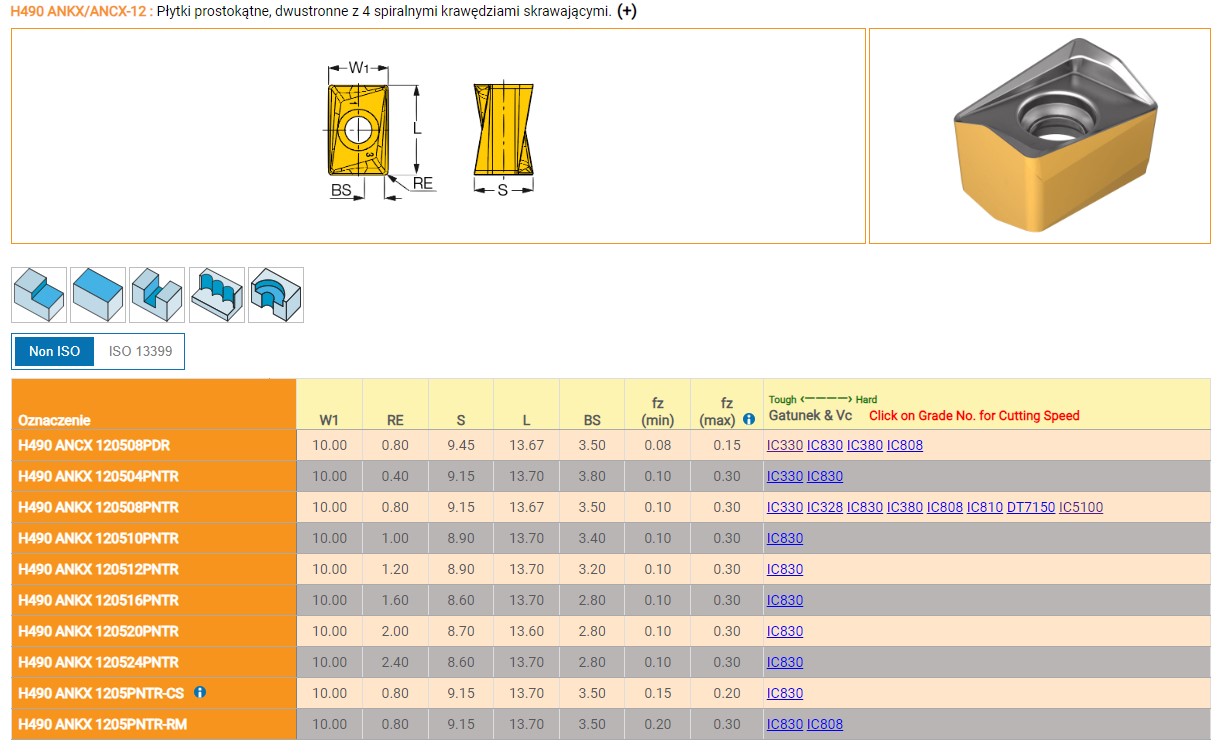Image resolution: width=1223 pixels, height=755 pixels.
Task: Open IC328 grade in the 120508PNTR row
Action: (x=825, y=507)
